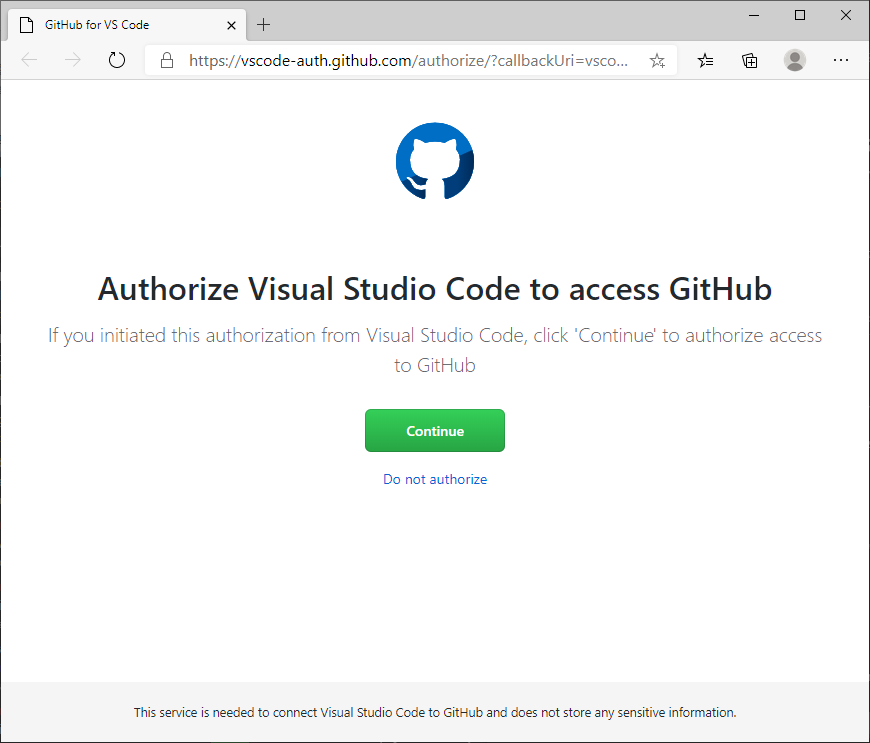Click the green Continue button
This screenshot has height=743, width=870.
pyautogui.click(x=435, y=430)
